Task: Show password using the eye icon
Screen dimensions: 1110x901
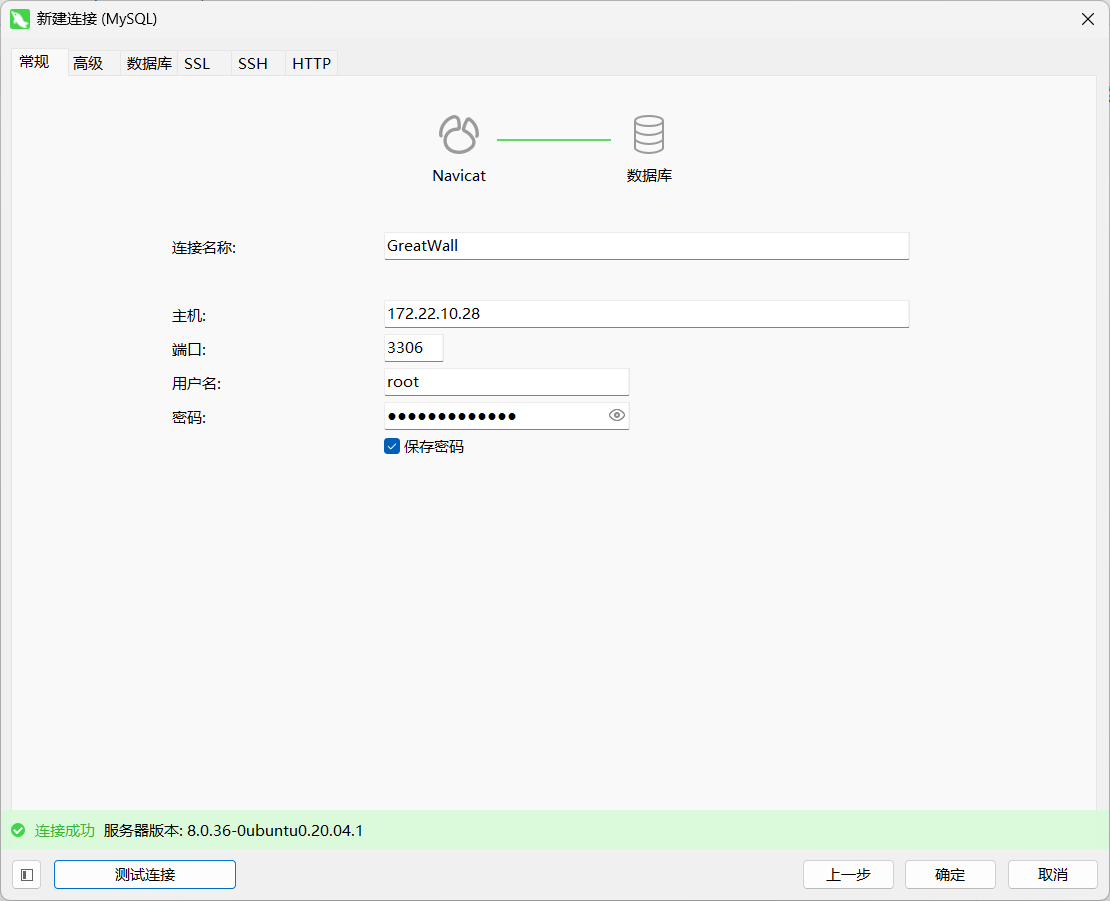Action: click(x=617, y=415)
